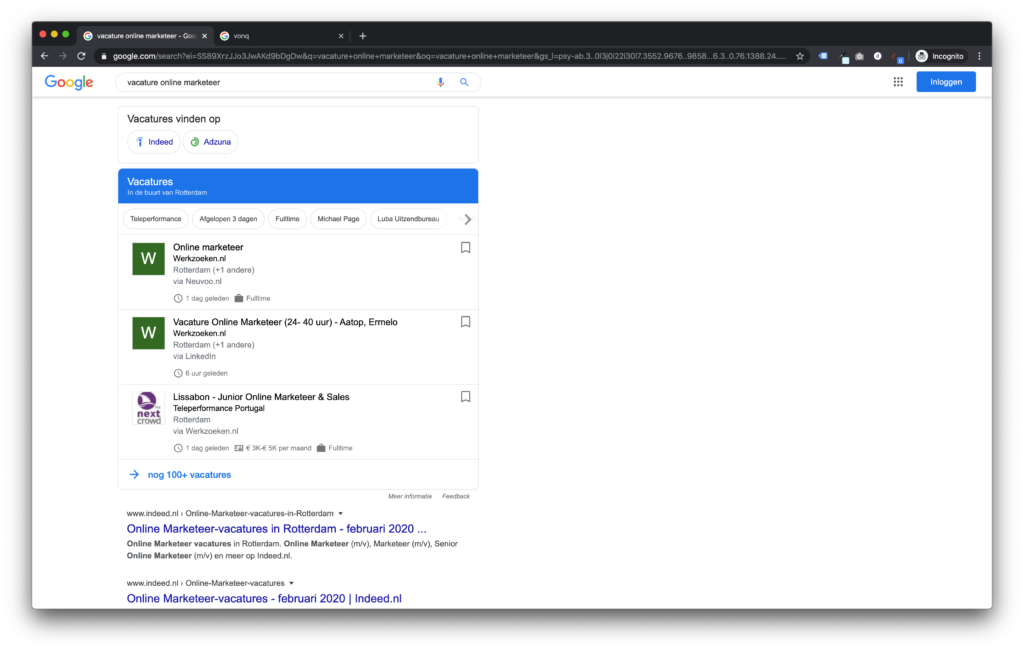The height and width of the screenshot is (651, 1024).
Task: Expand dropdown beside Online-Marketeer-vacatures-in-Rotterdam URL
Action: point(340,514)
